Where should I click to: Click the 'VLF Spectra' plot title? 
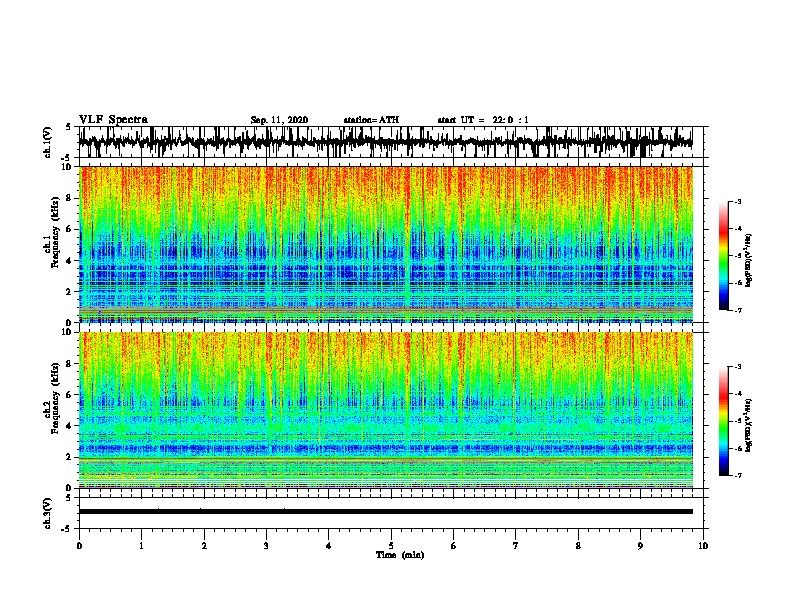click(x=113, y=120)
